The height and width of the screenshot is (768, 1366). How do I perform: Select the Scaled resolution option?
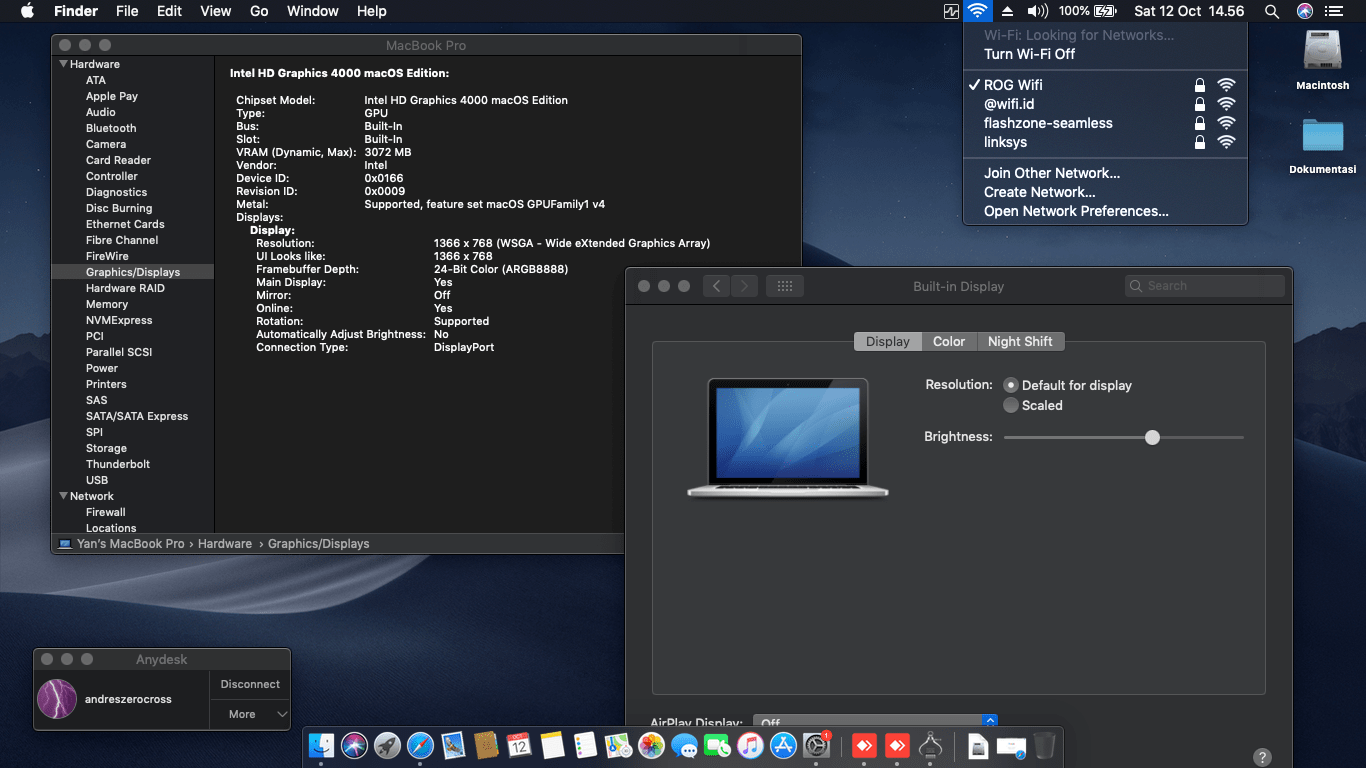pyautogui.click(x=1011, y=405)
